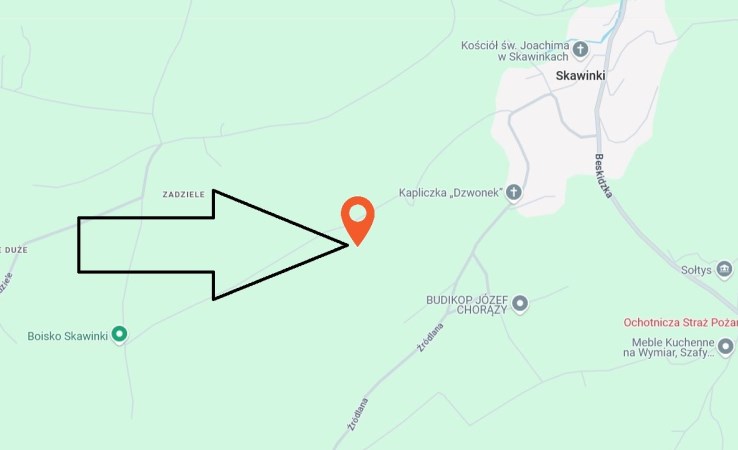Viewport: 738px width, 450px height.
Task: Click the BUDIKOP JÓZEF CHORĄŻY text label
Action: [x=467, y=305]
